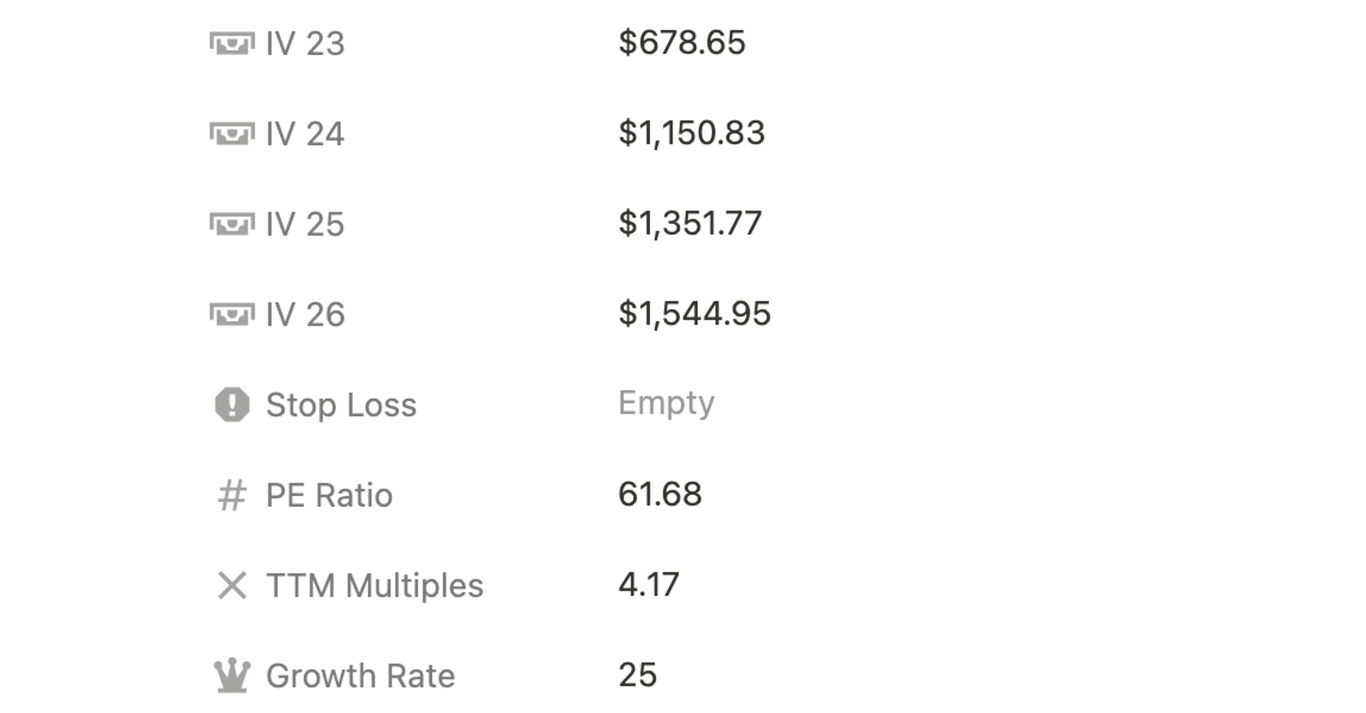Click the TTM Multiples property name
The height and width of the screenshot is (713, 1366).
click(x=374, y=586)
